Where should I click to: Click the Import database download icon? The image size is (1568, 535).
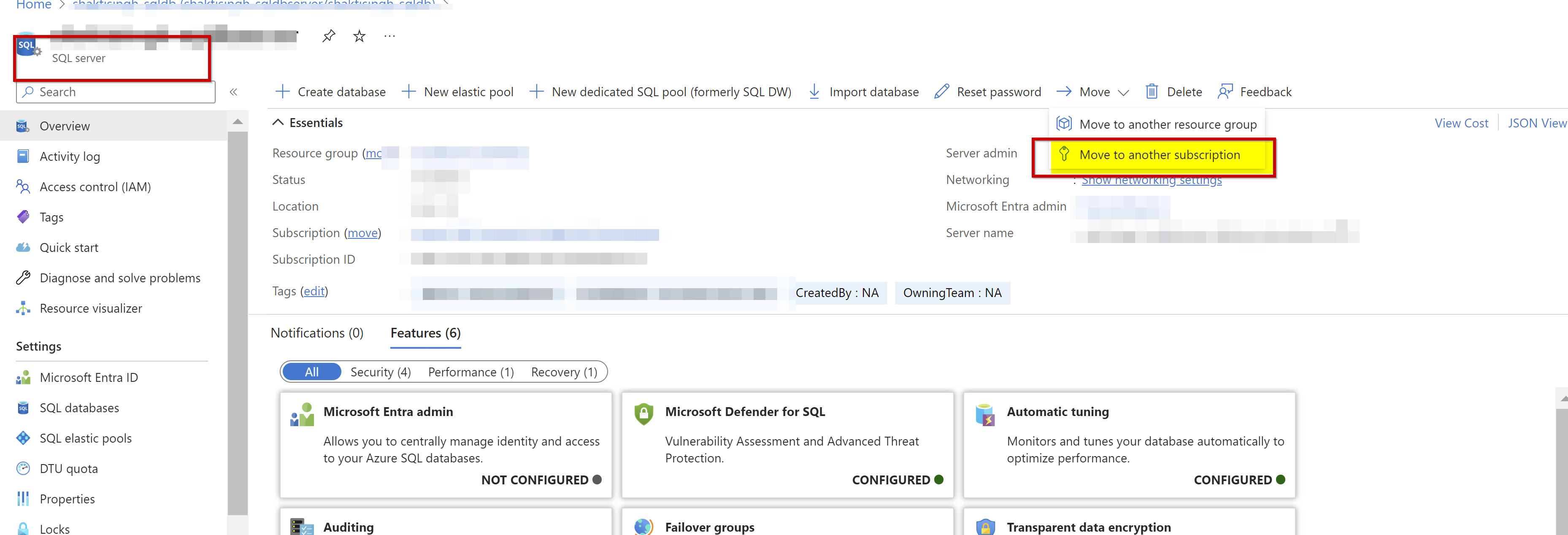(x=814, y=92)
